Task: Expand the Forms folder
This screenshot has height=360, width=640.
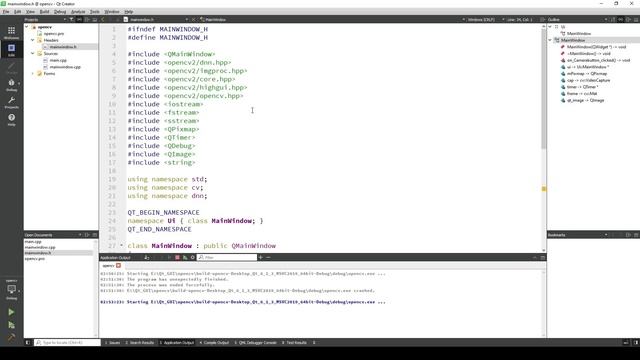Action: (x=33, y=73)
